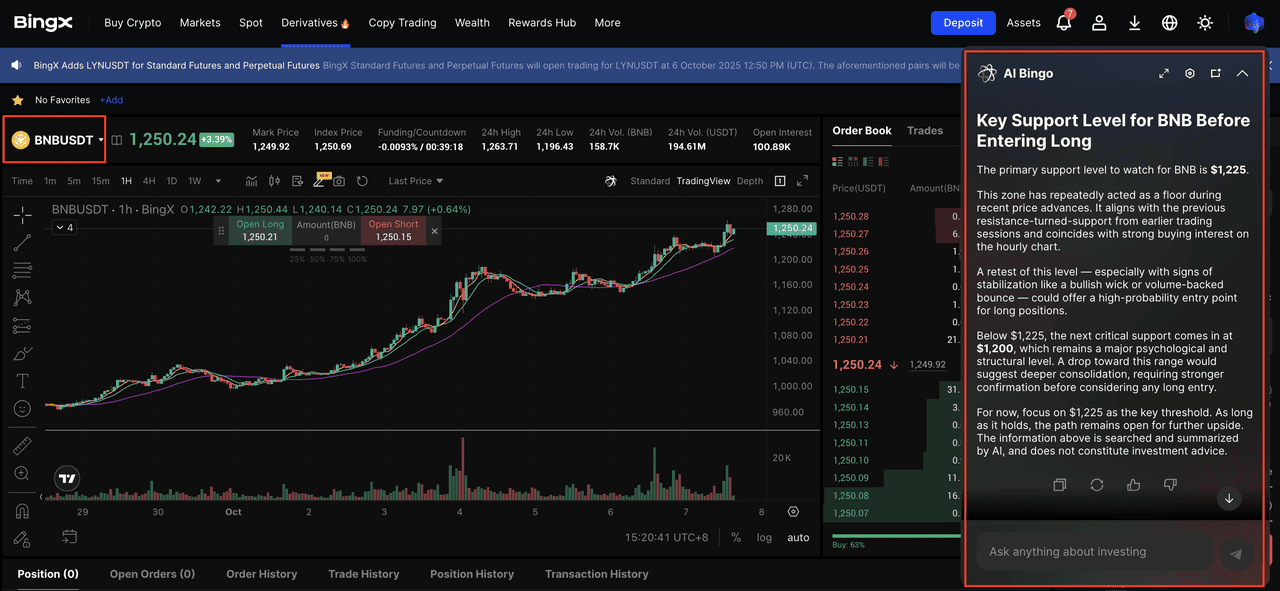Click the Open Long button on chart
1280x591 pixels.
click(x=260, y=231)
